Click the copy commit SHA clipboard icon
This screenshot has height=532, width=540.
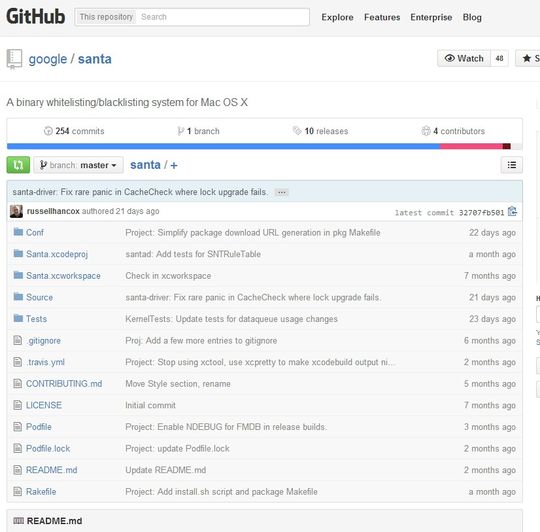point(512,211)
